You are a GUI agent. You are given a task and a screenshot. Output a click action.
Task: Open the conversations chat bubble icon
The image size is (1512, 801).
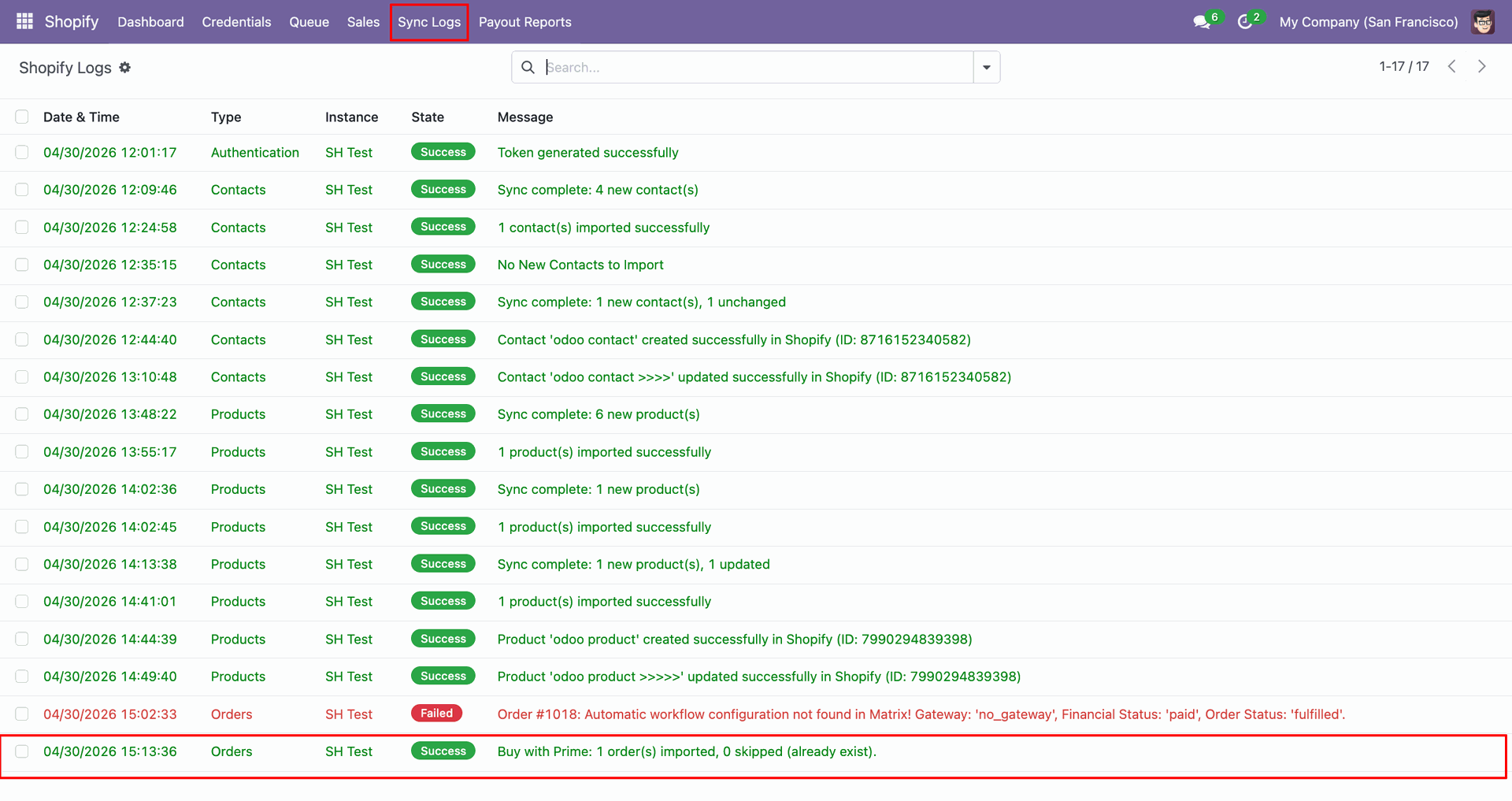coord(1202,22)
